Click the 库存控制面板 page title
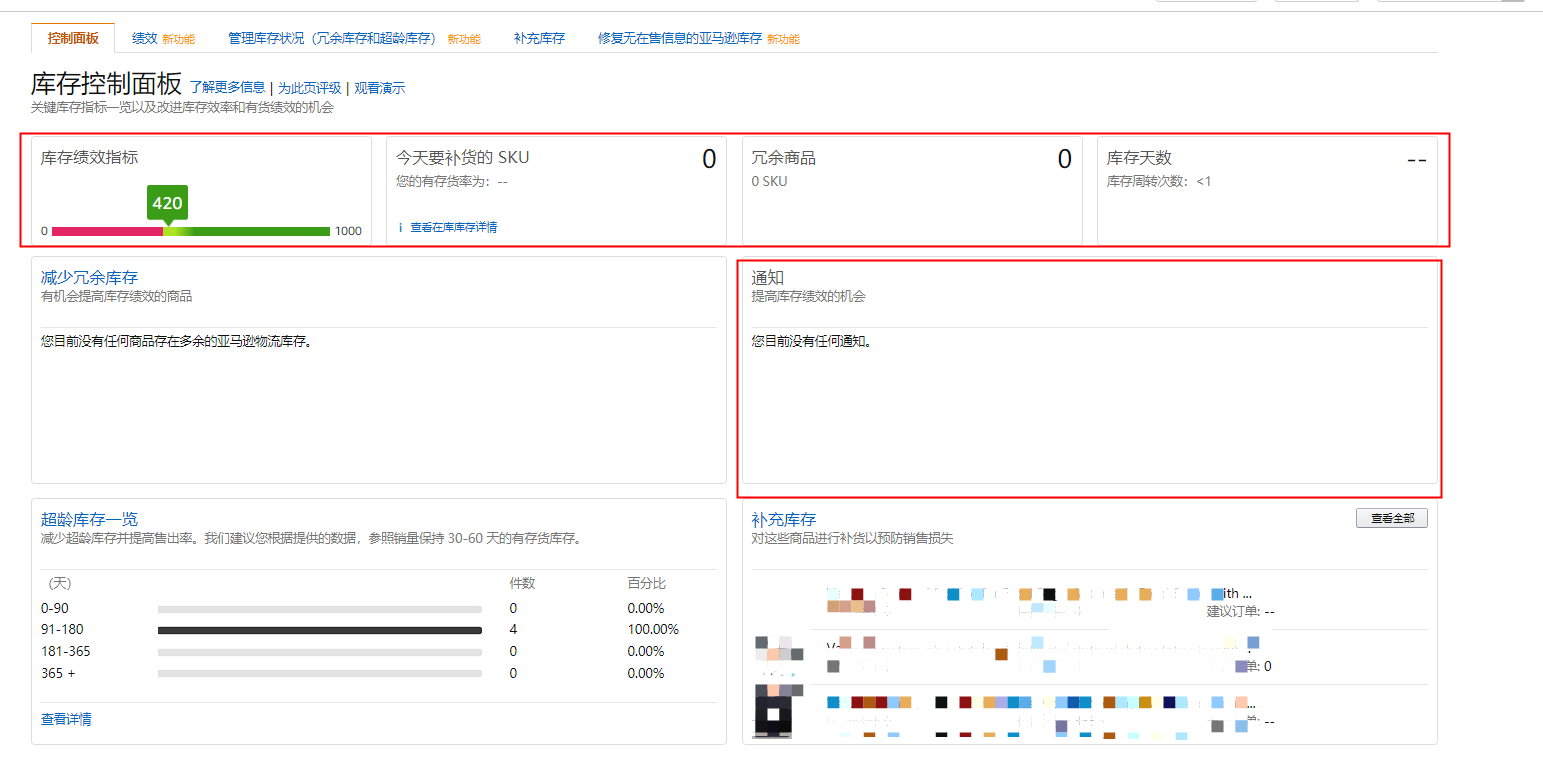 click(107, 83)
